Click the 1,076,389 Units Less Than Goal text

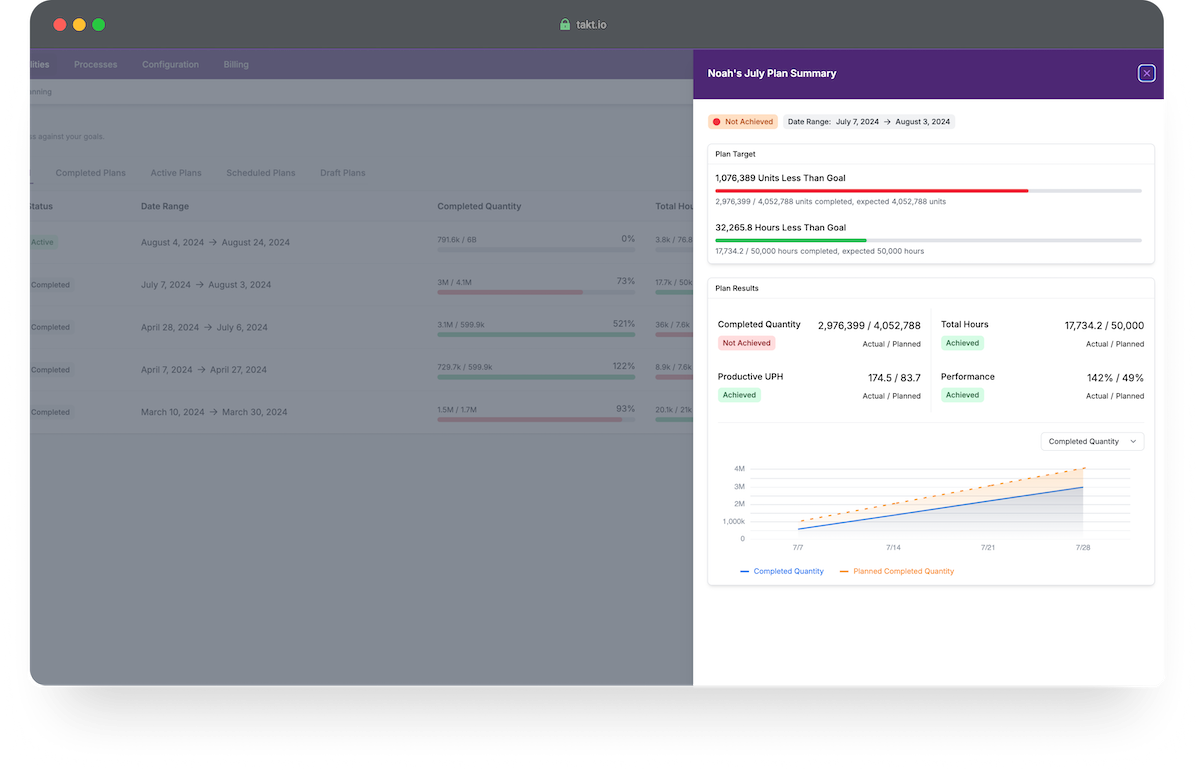(780, 178)
